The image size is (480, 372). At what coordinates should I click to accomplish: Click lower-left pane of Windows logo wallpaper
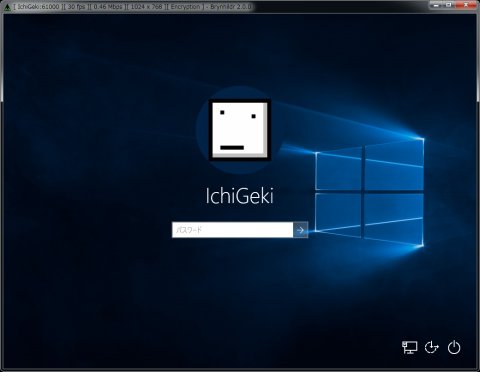pyautogui.click(x=338, y=213)
